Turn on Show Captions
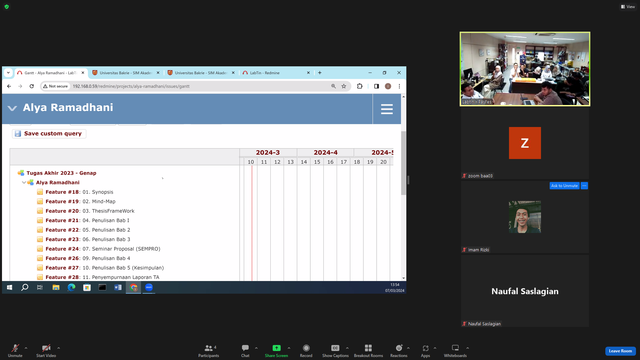This screenshot has width=640, height=360. (x=335, y=350)
